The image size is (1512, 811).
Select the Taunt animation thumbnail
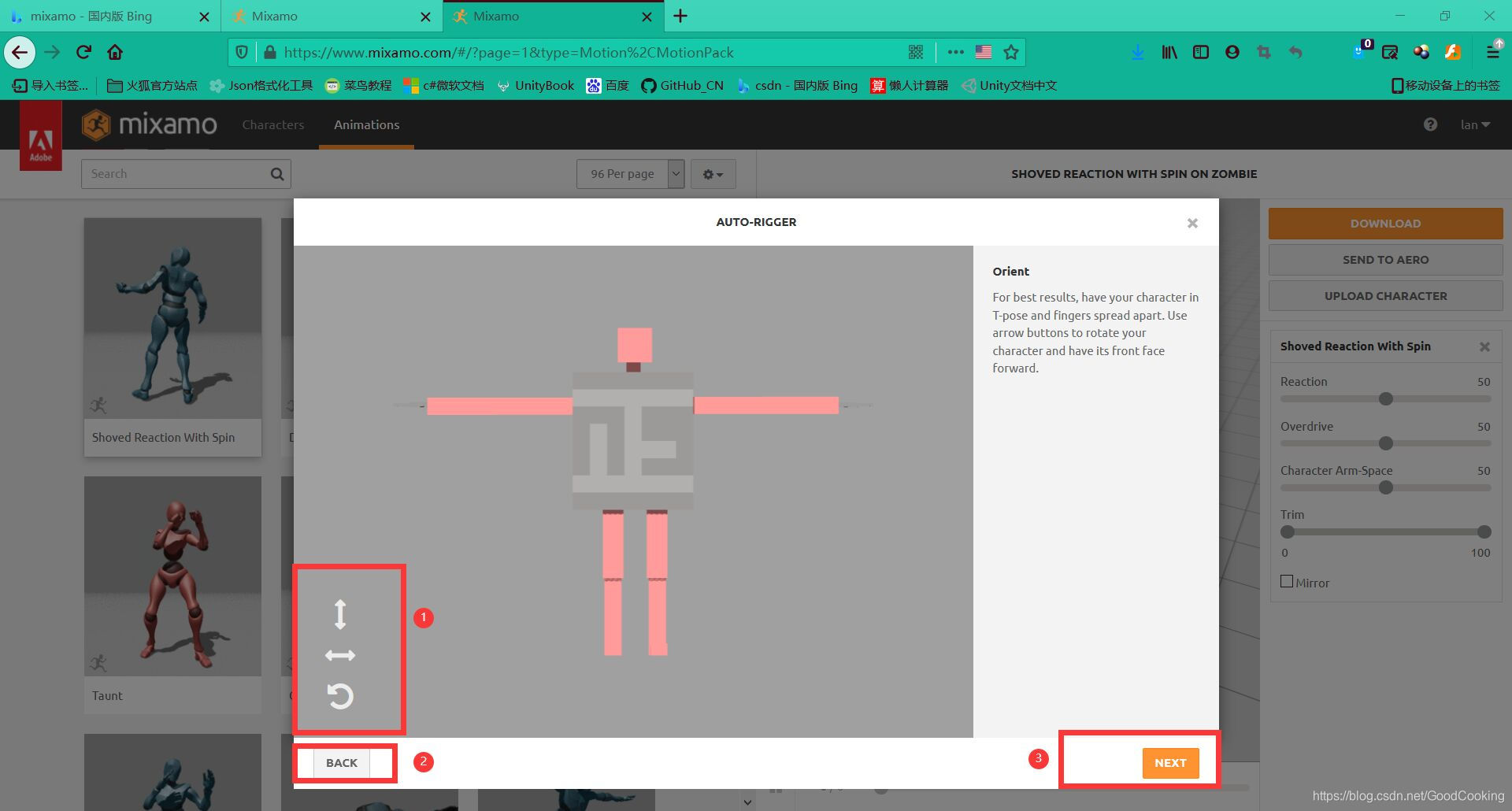click(x=172, y=576)
